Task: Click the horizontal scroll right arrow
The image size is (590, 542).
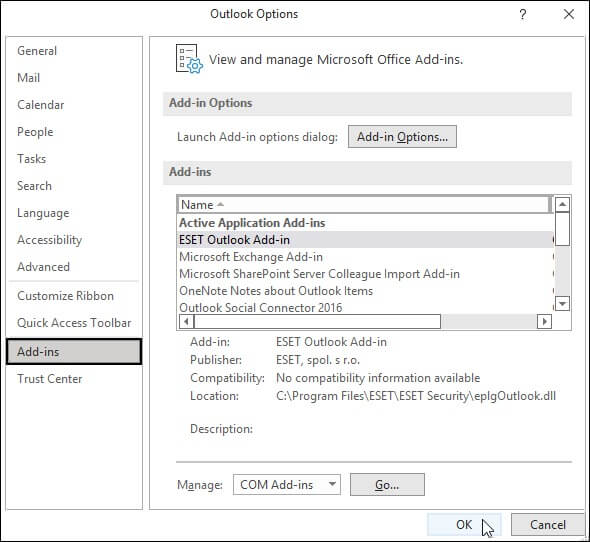Action: tap(544, 321)
